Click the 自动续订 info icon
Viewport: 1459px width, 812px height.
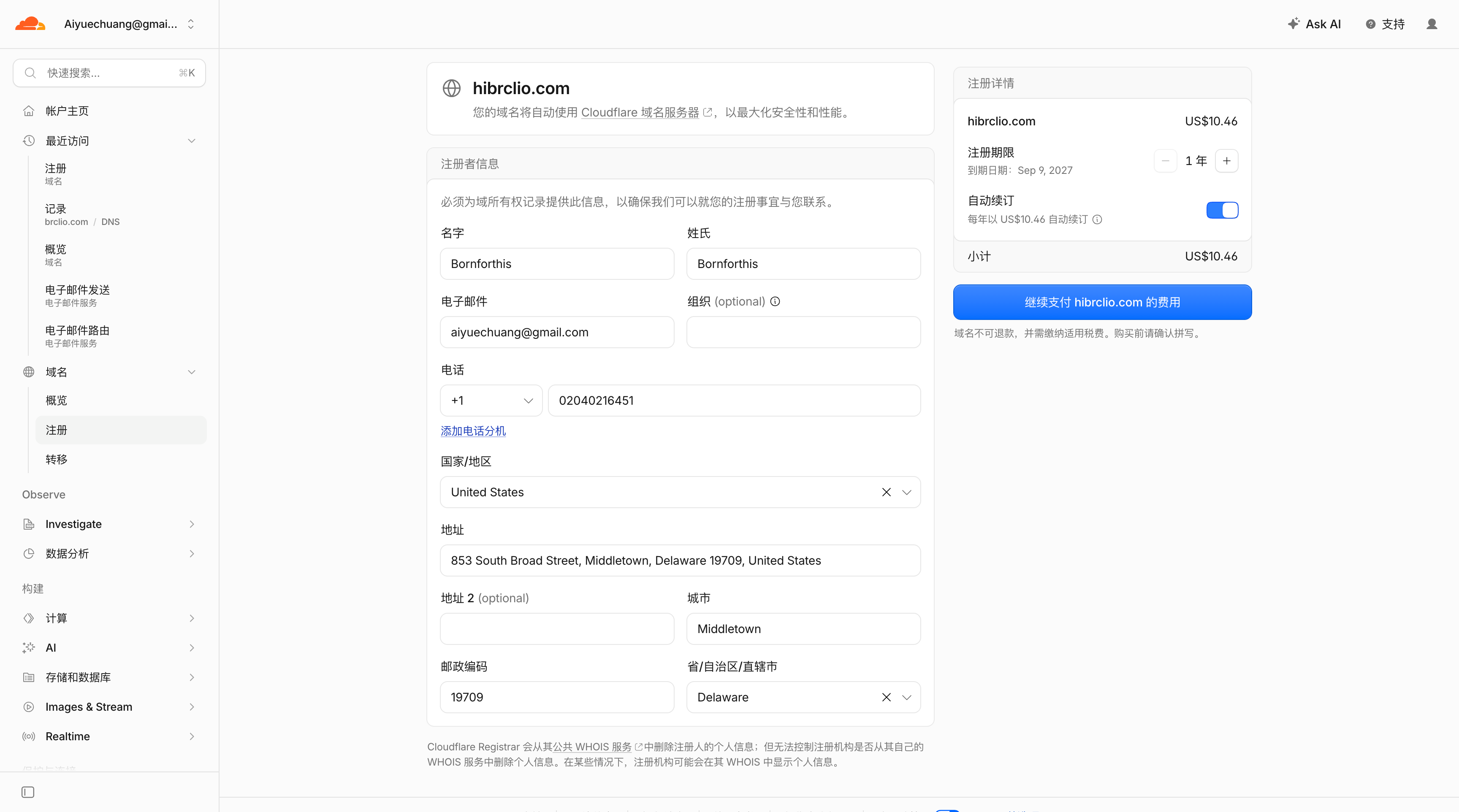click(x=1097, y=220)
